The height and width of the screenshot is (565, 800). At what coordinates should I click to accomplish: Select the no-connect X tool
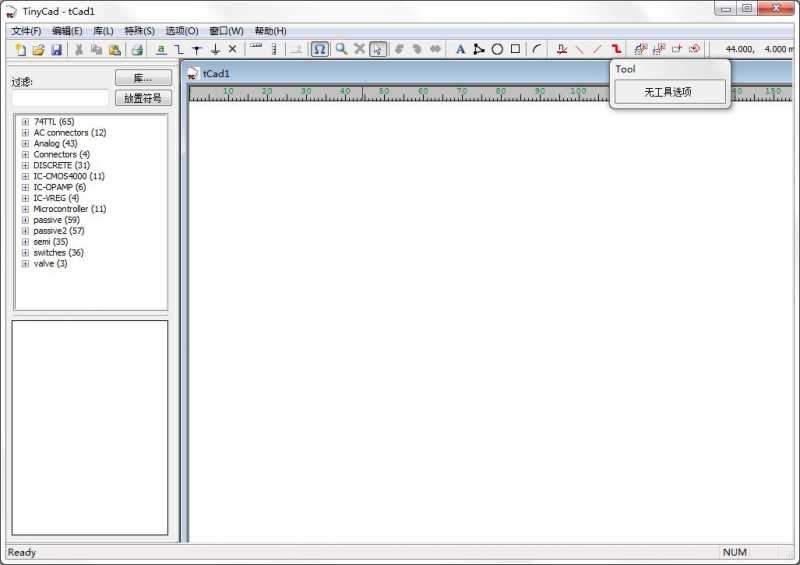(x=233, y=49)
